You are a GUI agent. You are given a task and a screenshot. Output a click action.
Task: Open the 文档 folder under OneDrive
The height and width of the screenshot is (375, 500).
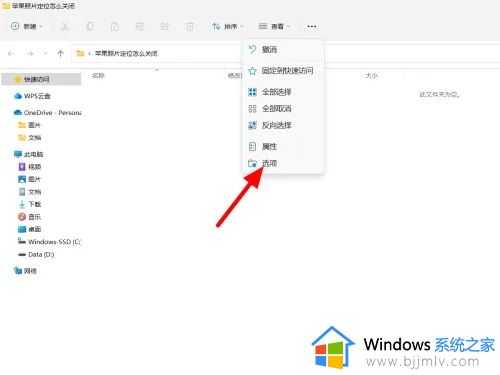(29, 137)
